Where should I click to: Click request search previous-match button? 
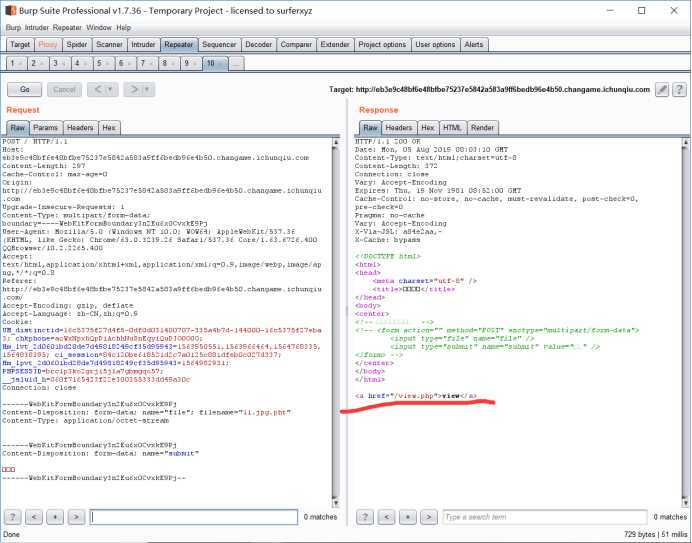coord(34,517)
